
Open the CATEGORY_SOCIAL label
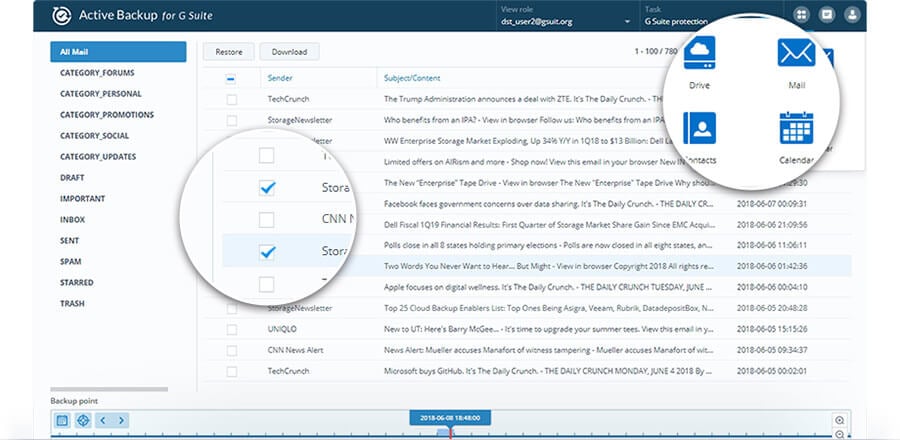click(94, 136)
